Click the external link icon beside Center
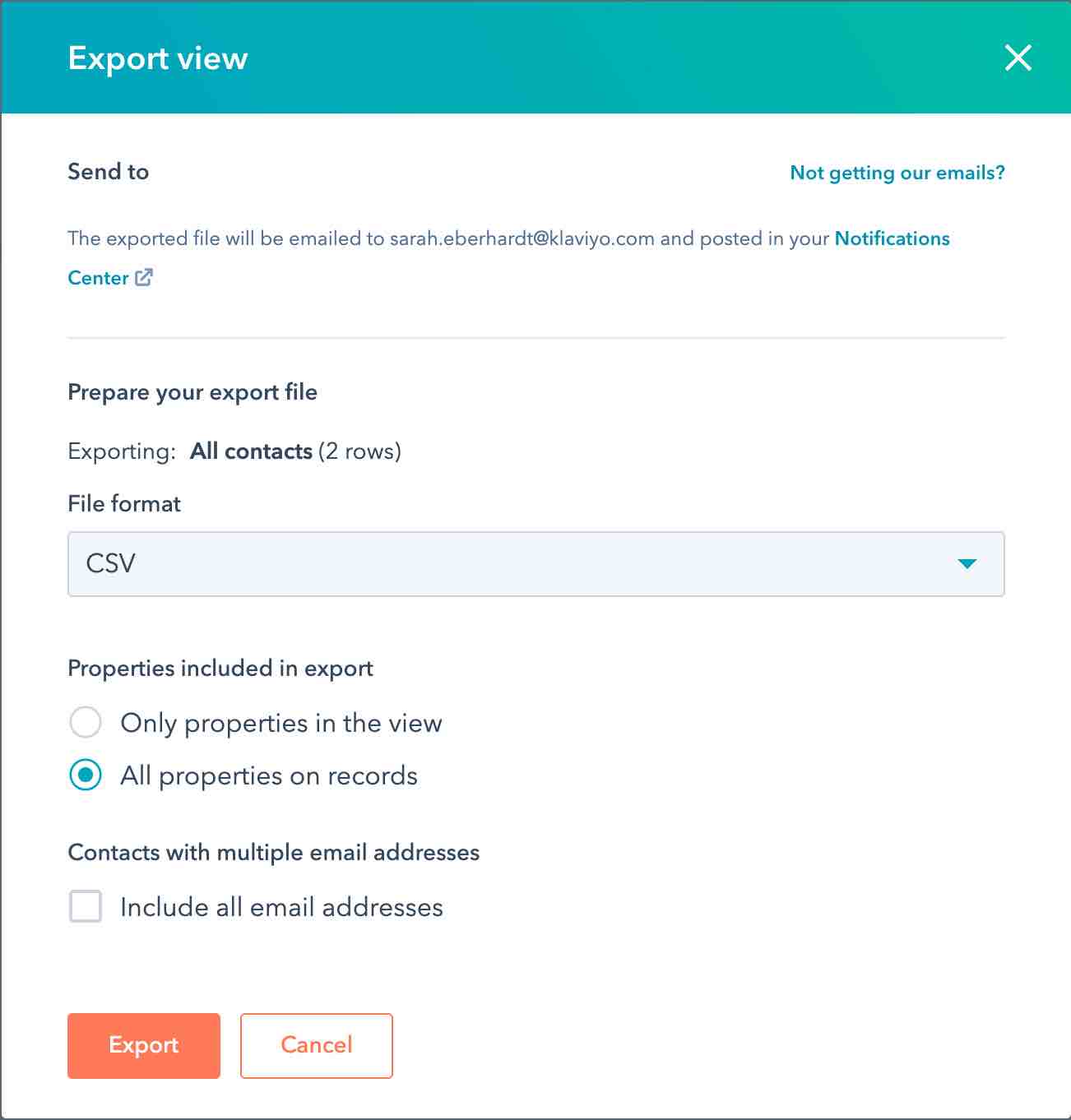The image size is (1071, 1120). coord(145,278)
